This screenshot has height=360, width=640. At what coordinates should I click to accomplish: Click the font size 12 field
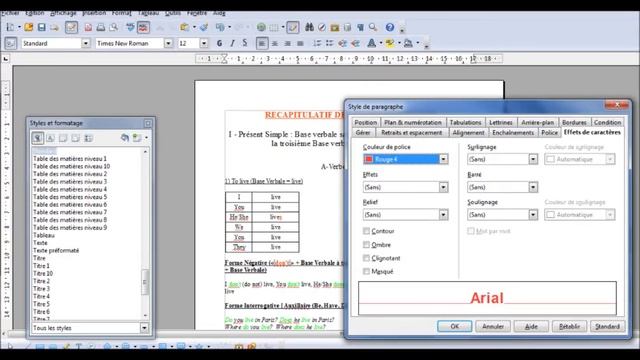189,43
